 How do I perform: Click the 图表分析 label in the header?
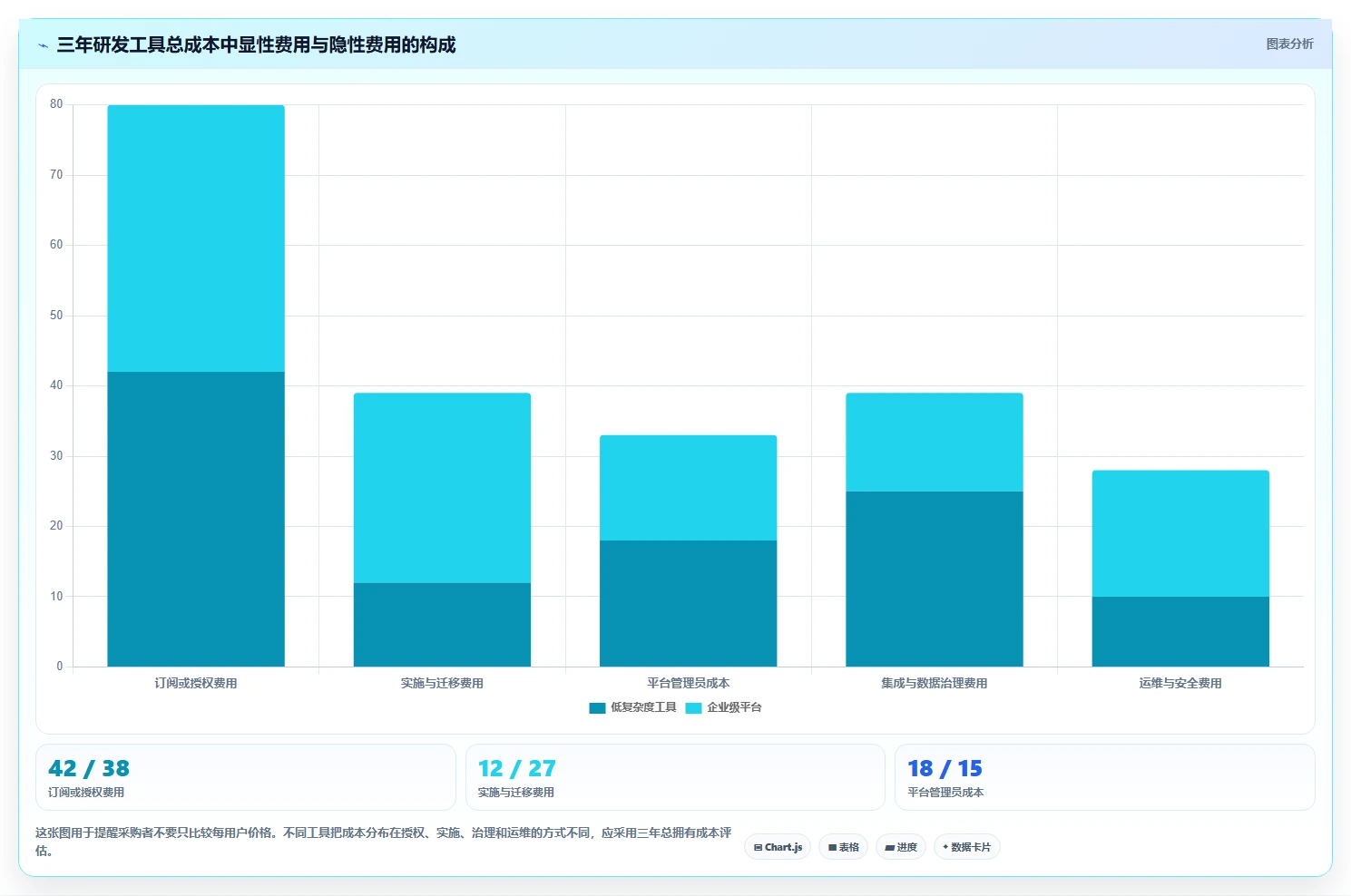[x=1289, y=44]
